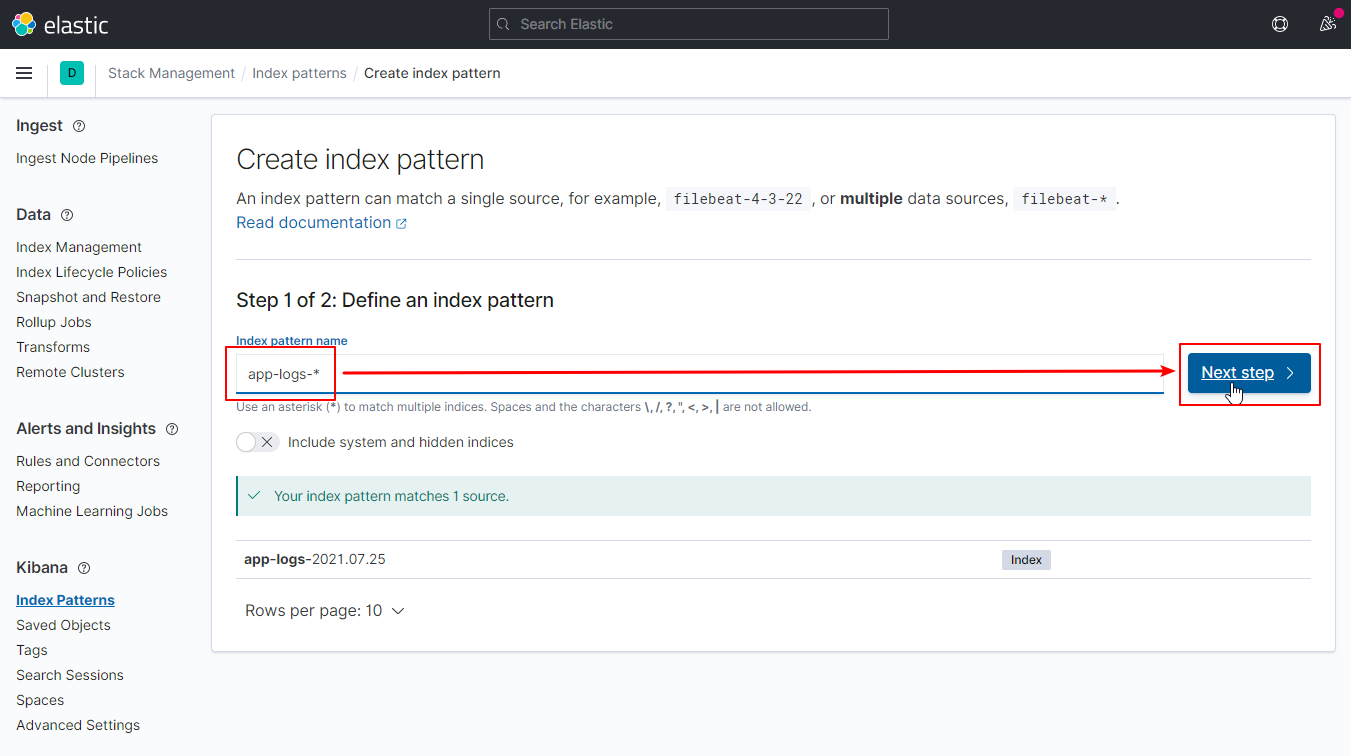Screen dimensions: 1351x756
Task: Select Index Patterns in the sidebar
Action: point(65,599)
